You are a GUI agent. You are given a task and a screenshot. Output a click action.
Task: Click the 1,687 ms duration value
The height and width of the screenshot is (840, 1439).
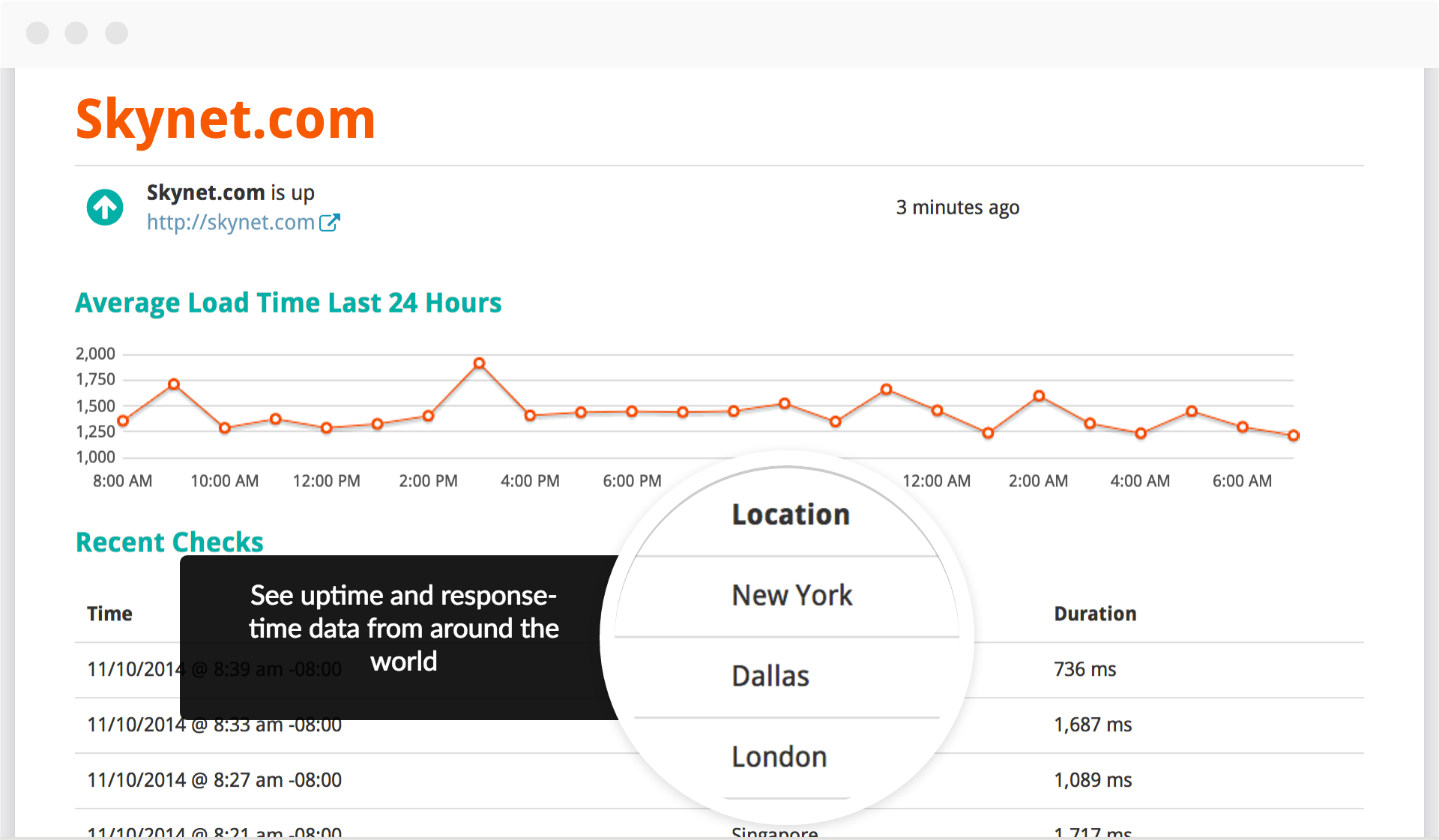1093,725
